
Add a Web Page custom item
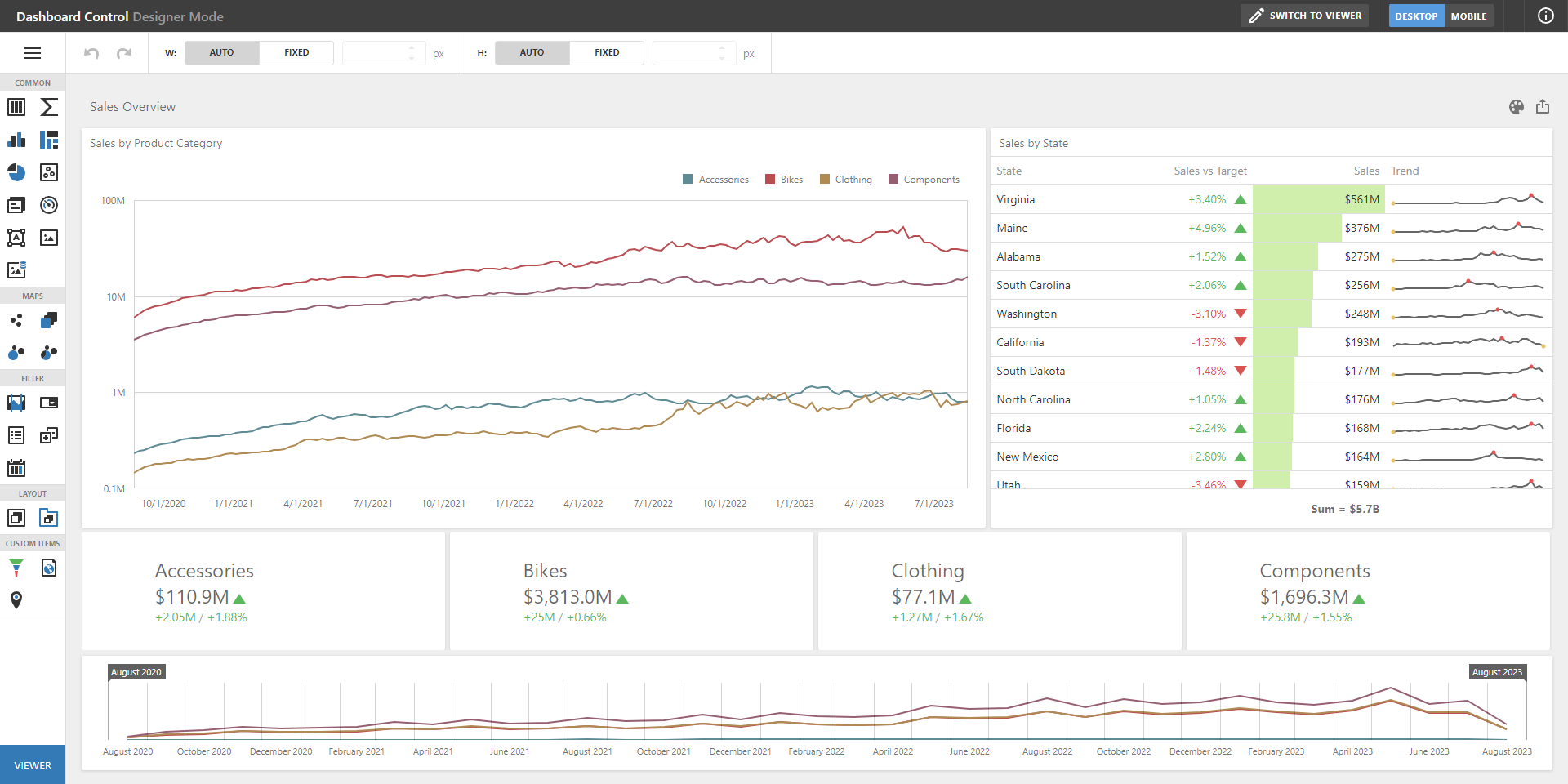pyautogui.click(x=49, y=568)
